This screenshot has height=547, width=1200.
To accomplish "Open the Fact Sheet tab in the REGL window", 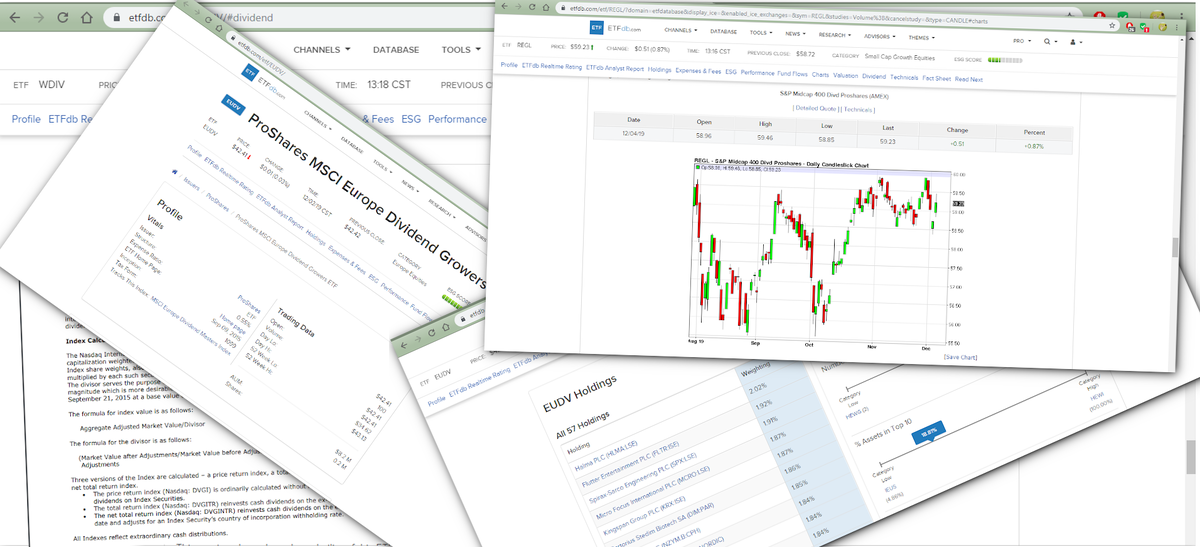I will click(936, 78).
